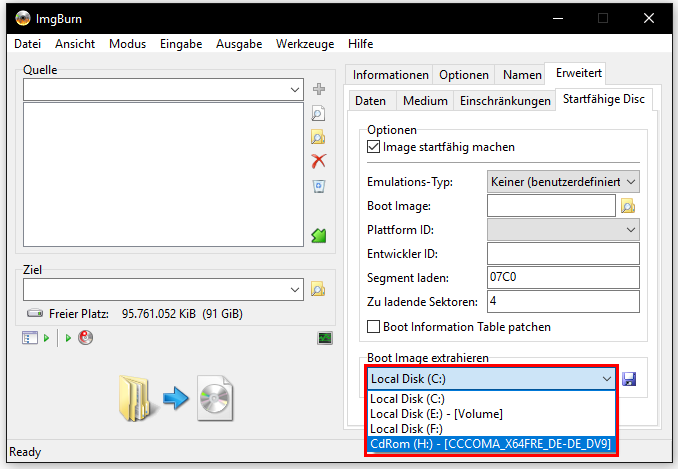Click the Boot Image browse icon
This screenshot has height=469, width=678.
tap(628, 206)
